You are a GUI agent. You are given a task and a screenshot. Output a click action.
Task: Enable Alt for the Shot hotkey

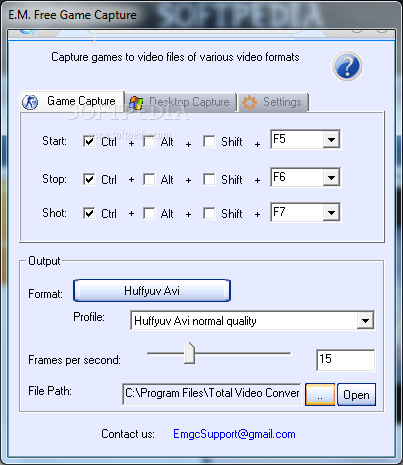(x=149, y=213)
